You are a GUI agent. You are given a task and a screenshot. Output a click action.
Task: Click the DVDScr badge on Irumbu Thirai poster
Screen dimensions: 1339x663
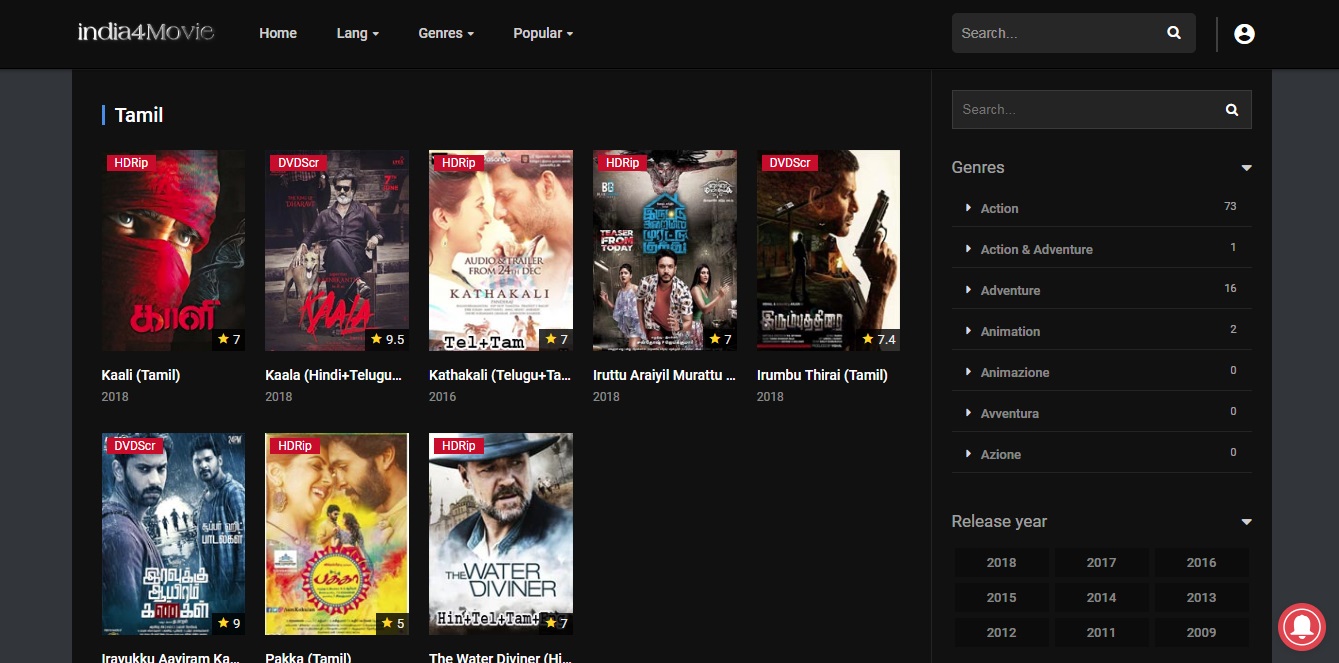(788, 162)
